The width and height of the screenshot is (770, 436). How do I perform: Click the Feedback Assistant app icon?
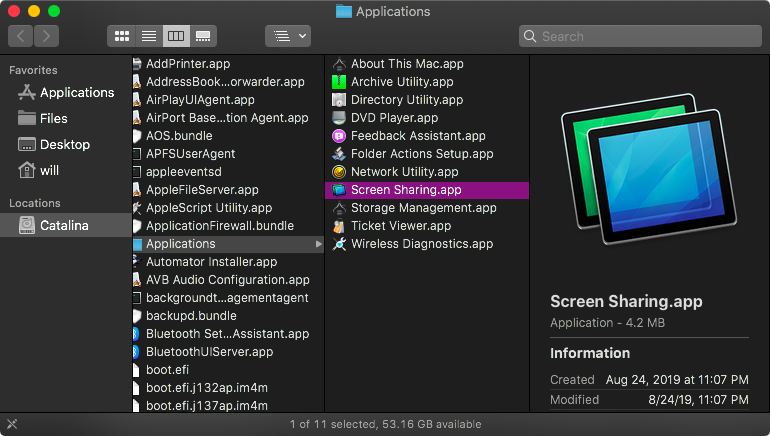pos(340,136)
